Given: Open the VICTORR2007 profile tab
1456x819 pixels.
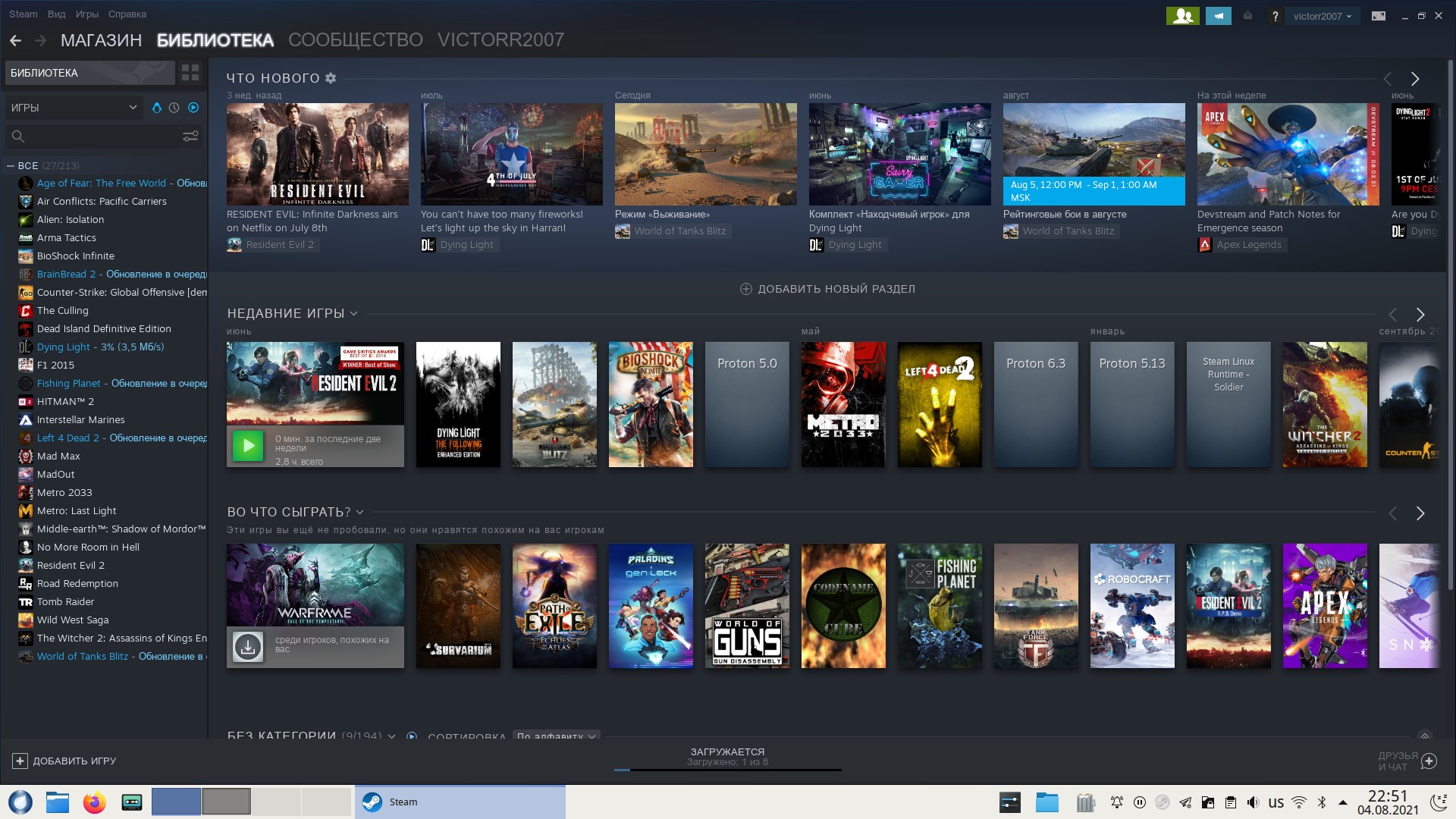Looking at the screenshot, I should (x=500, y=40).
